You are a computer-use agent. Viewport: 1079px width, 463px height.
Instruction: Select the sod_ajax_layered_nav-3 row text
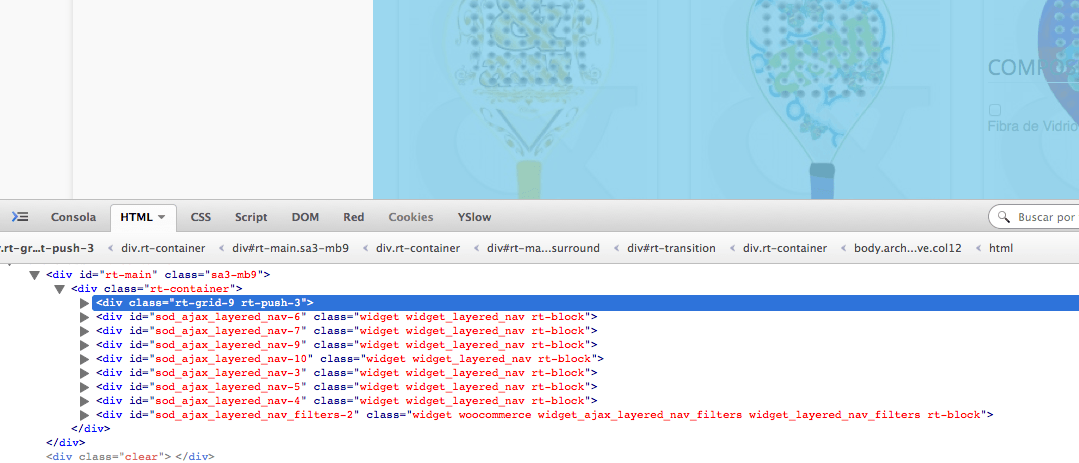click(x=346, y=373)
